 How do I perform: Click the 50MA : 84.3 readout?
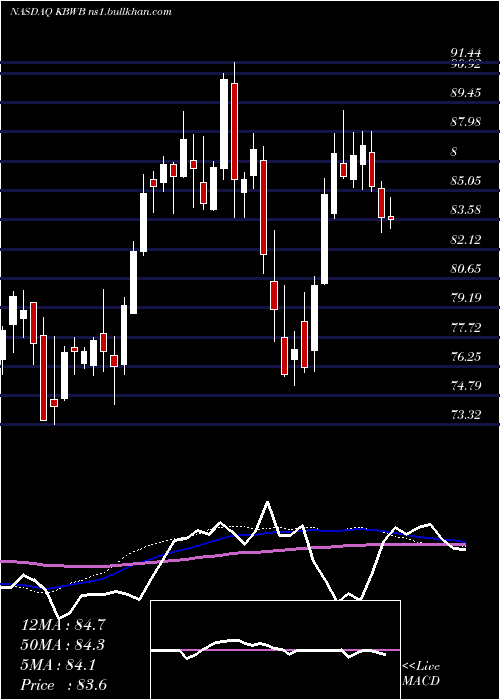pos(63,645)
